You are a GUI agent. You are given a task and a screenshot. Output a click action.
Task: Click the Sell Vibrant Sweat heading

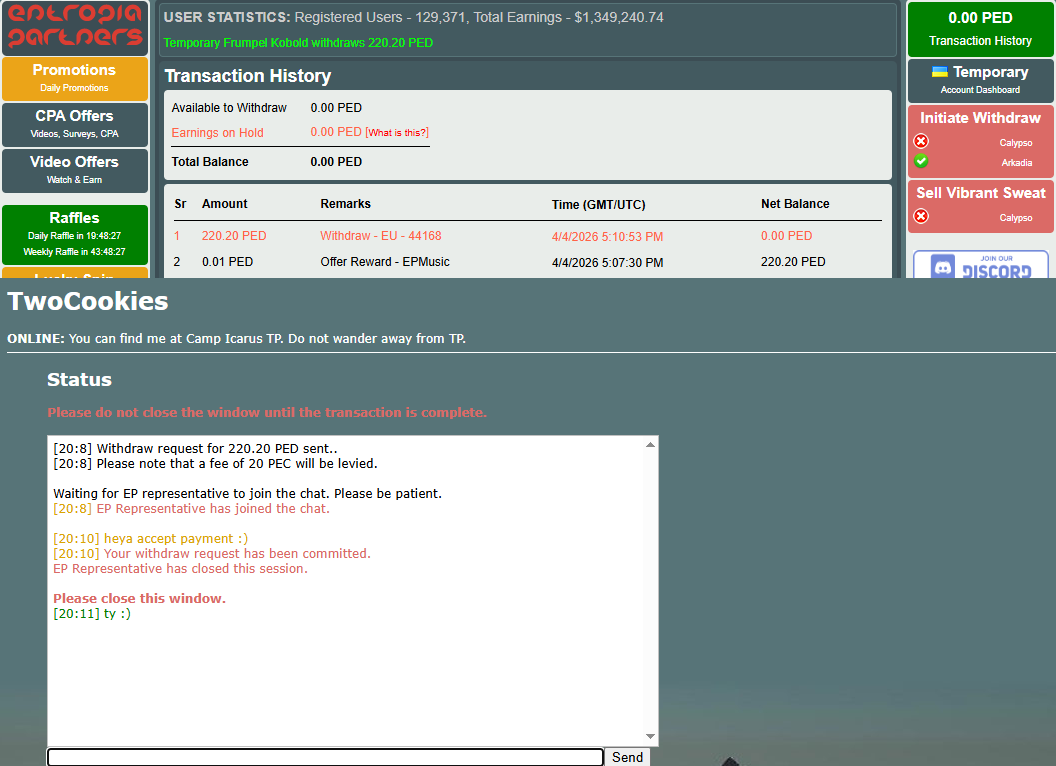click(981, 193)
